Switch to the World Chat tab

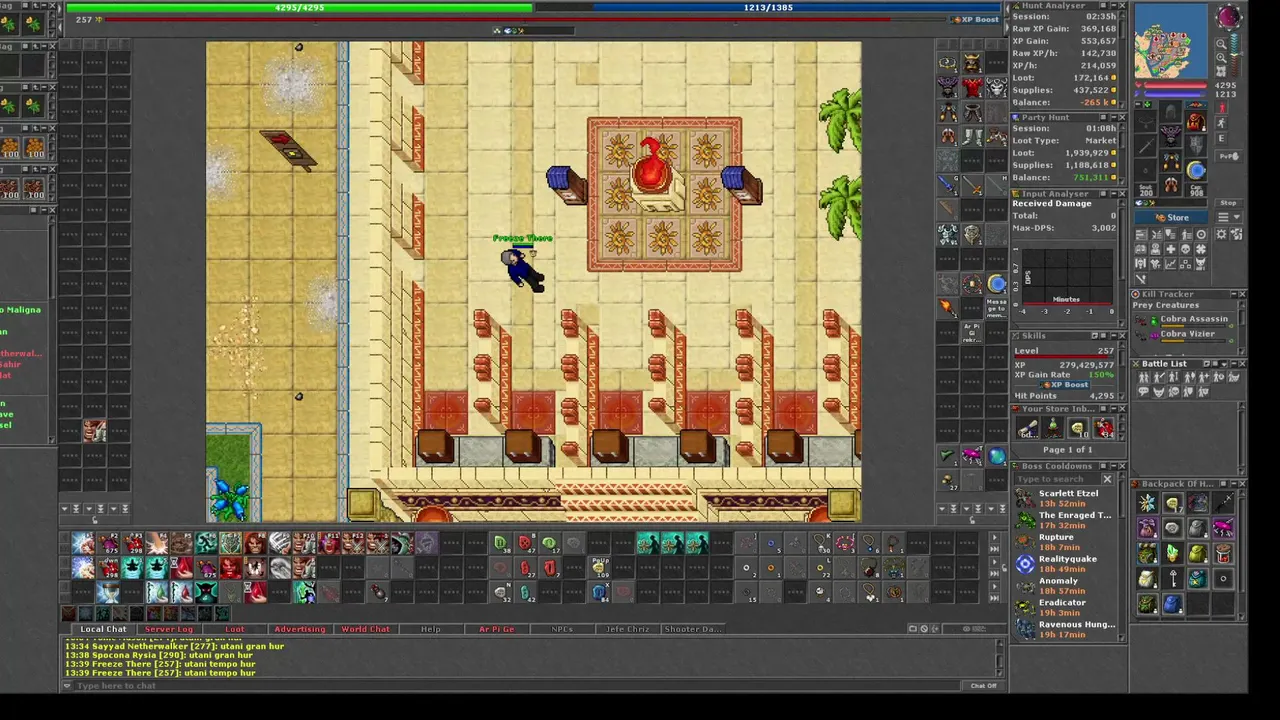click(366, 629)
